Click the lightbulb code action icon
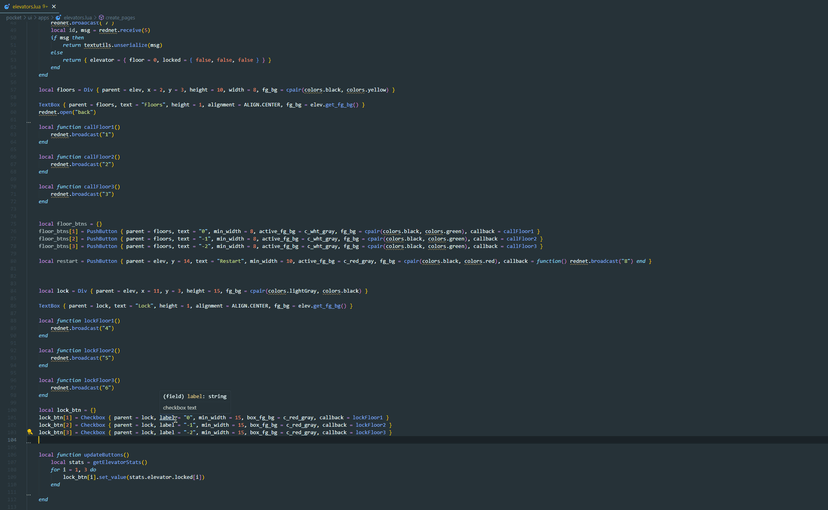 click(x=30, y=432)
